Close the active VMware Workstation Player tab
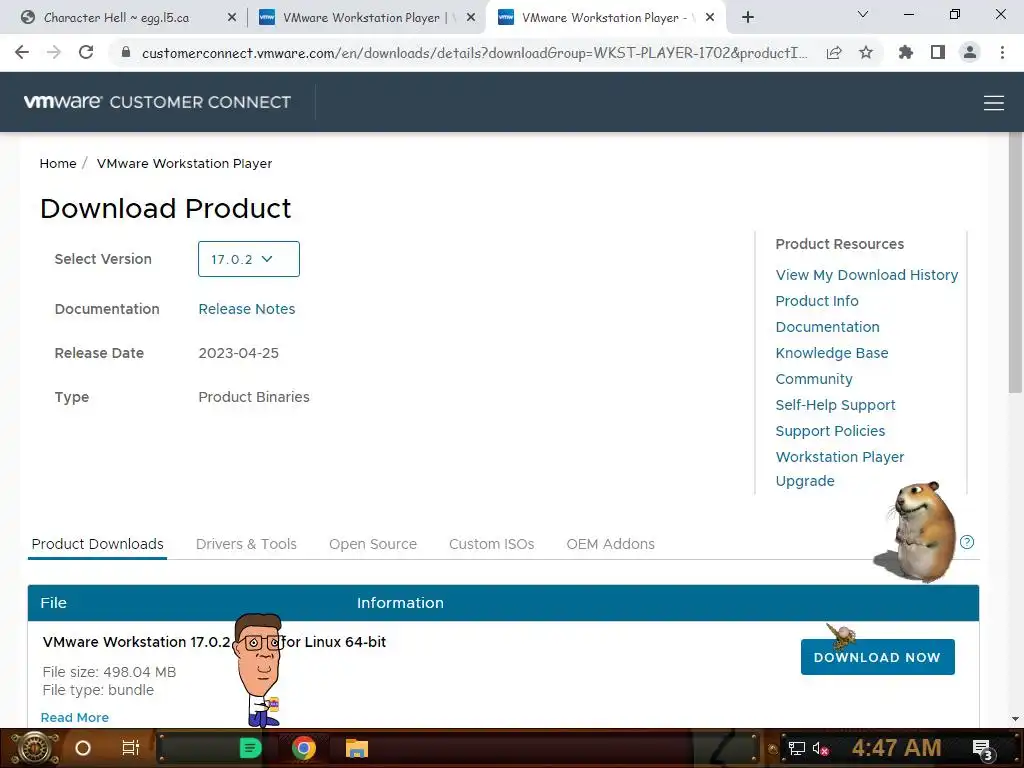The height and width of the screenshot is (768, 1024). click(x=710, y=18)
